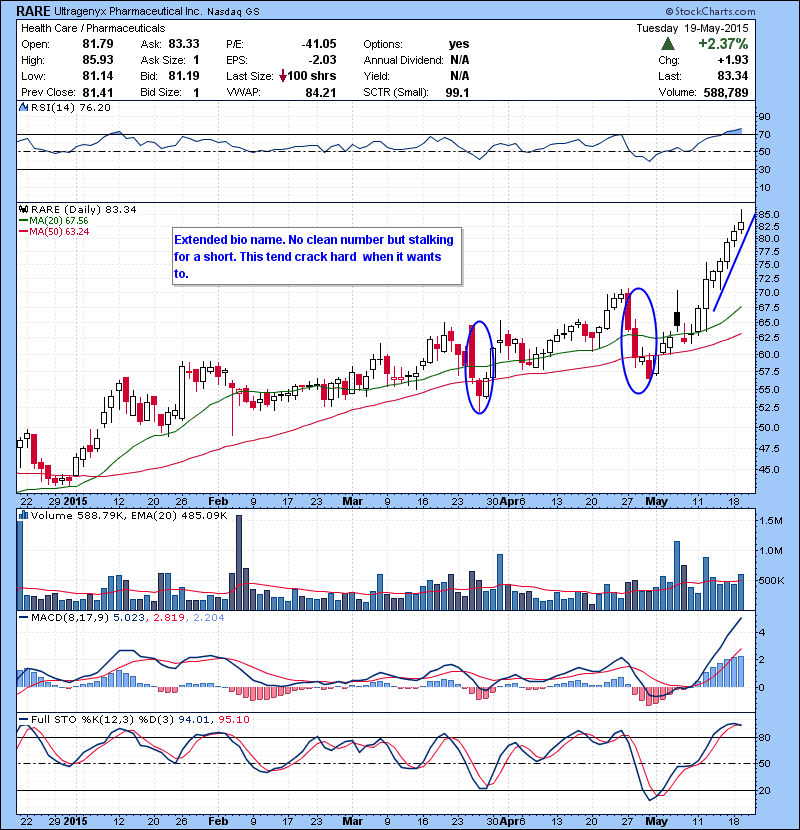Click the date Tuesday 19-May-2015
This screenshot has height=830, width=800.
coord(693,28)
